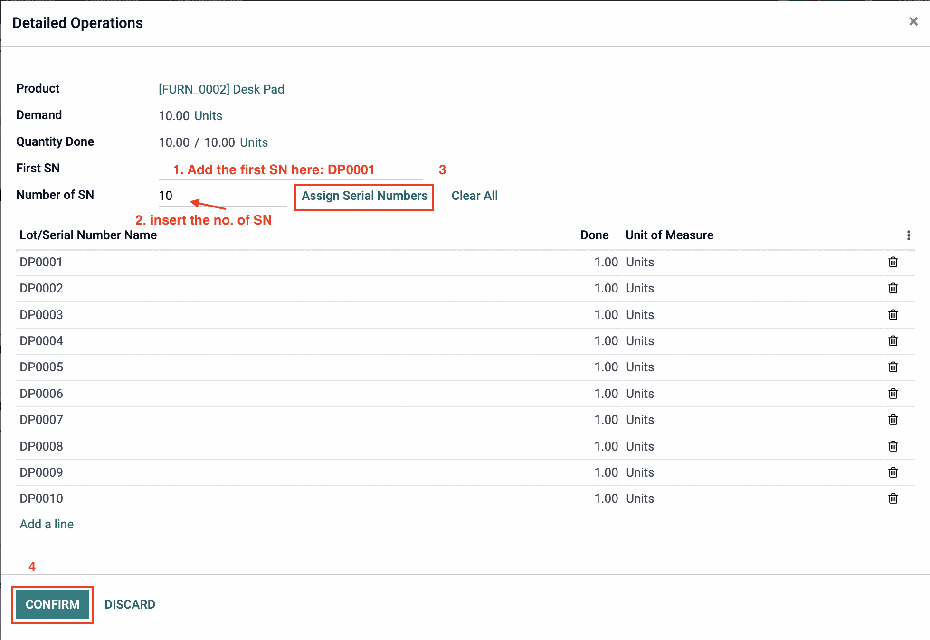The width and height of the screenshot is (930, 640).
Task: Delete the DP0001 serial number line
Action: [893, 262]
